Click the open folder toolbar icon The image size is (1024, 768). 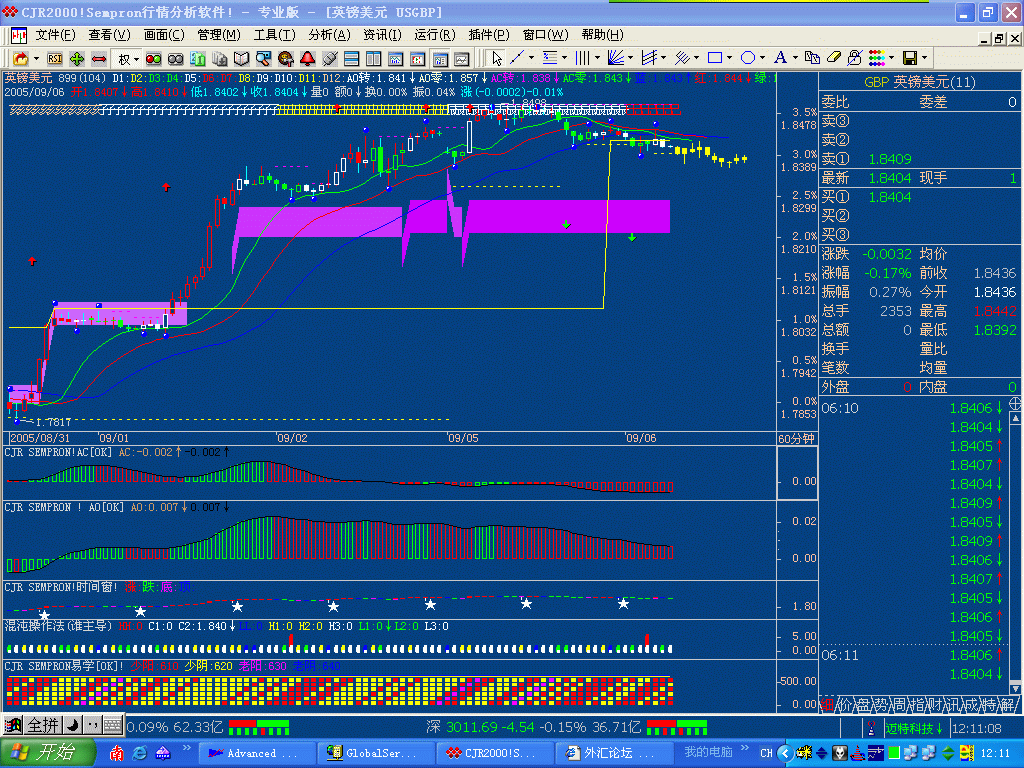(x=21, y=59)
